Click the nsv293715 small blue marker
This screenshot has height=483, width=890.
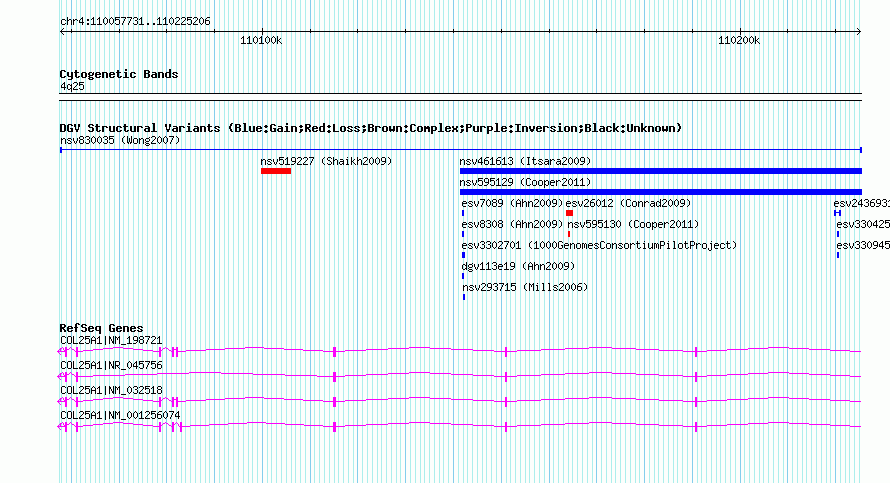tap(464, 297)
